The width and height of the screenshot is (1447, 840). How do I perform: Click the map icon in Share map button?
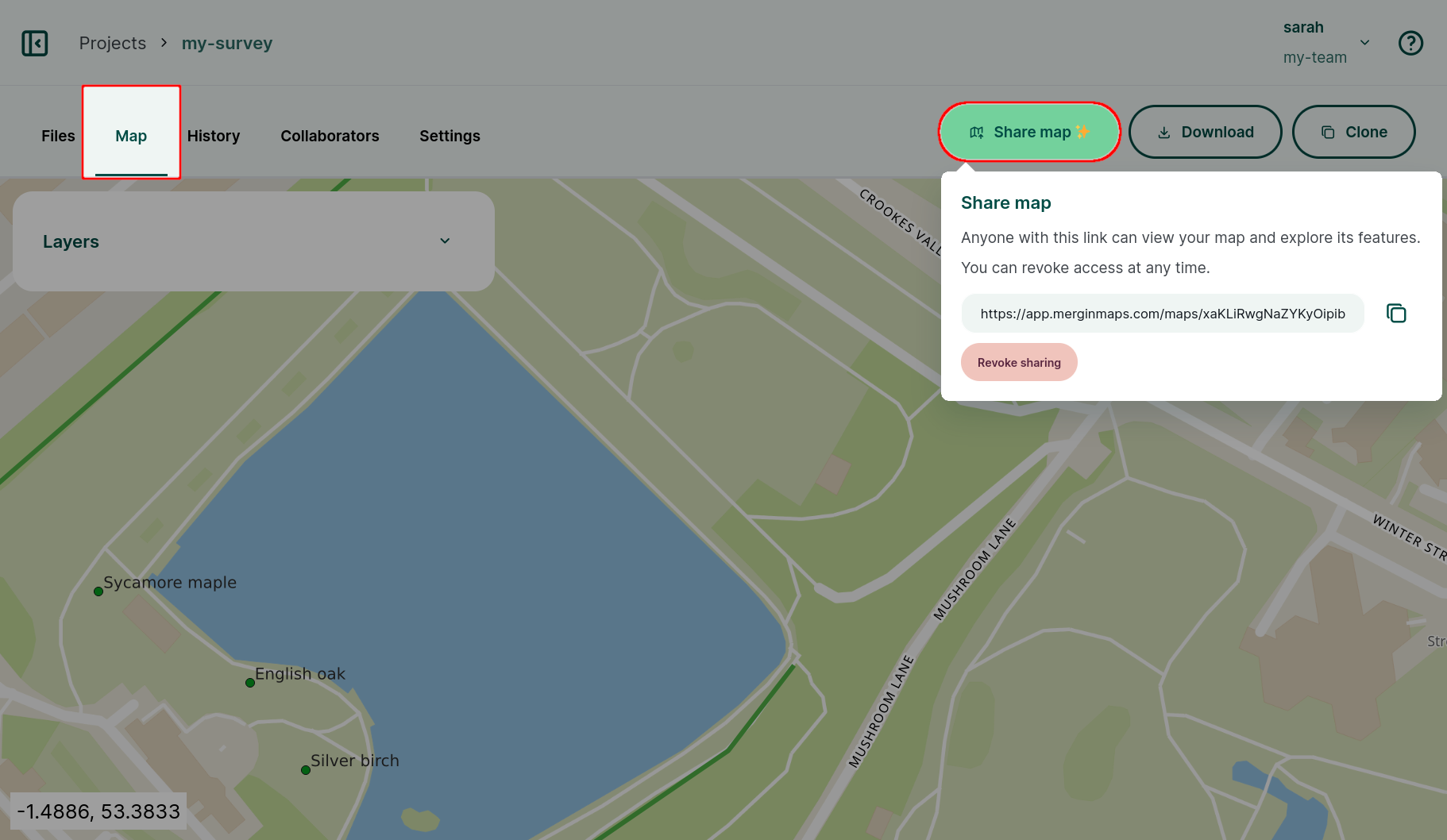977,132
